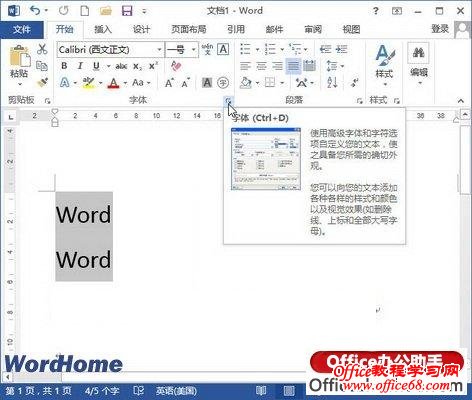Image resolution: width=472 pixels, height=400 pixels.
Task: Click the Phonetic Guide wén icon
Action: (207, 49)
